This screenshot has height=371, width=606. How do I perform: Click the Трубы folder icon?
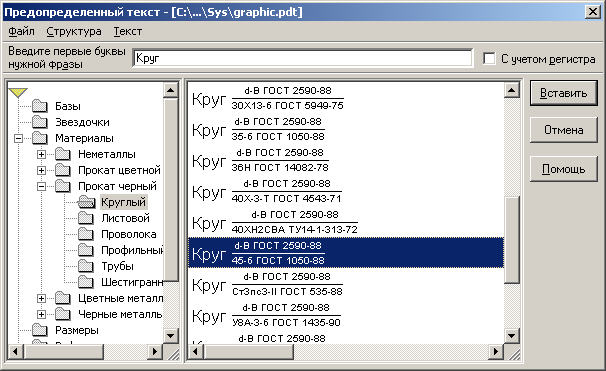(x=86, y=266)
